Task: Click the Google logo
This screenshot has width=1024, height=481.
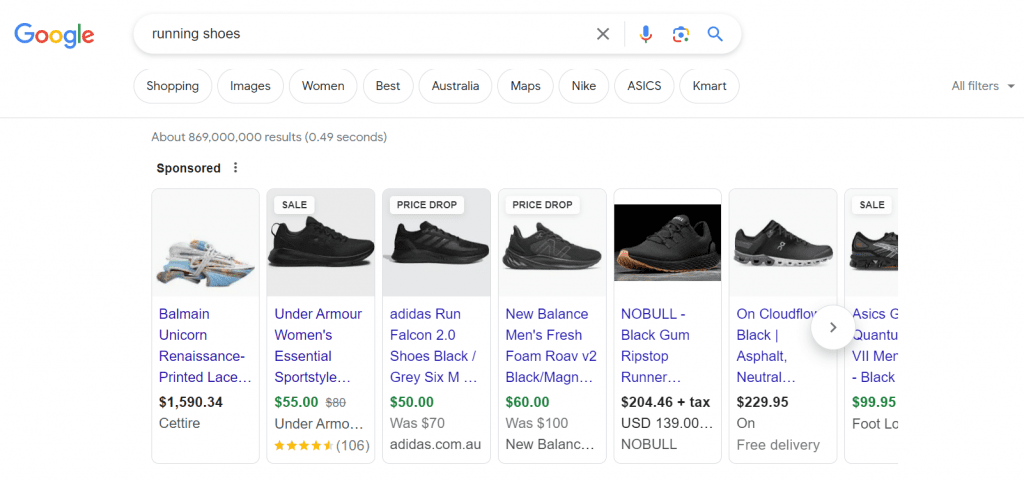Action: pyautogui.click(x=54, y=35)
